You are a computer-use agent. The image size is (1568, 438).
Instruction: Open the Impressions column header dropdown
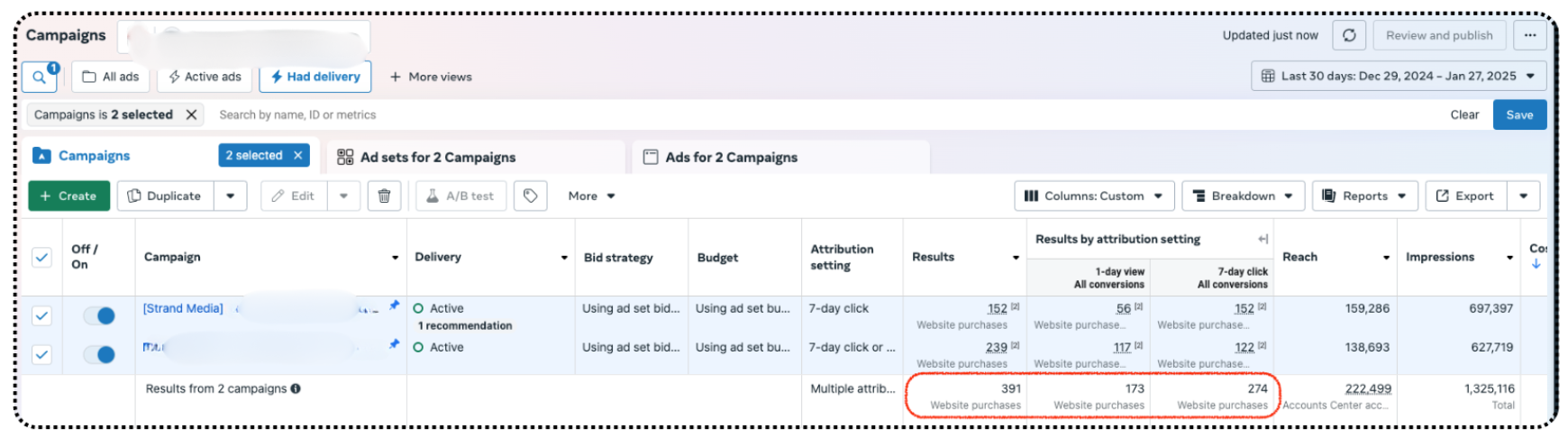[1509, 258]
